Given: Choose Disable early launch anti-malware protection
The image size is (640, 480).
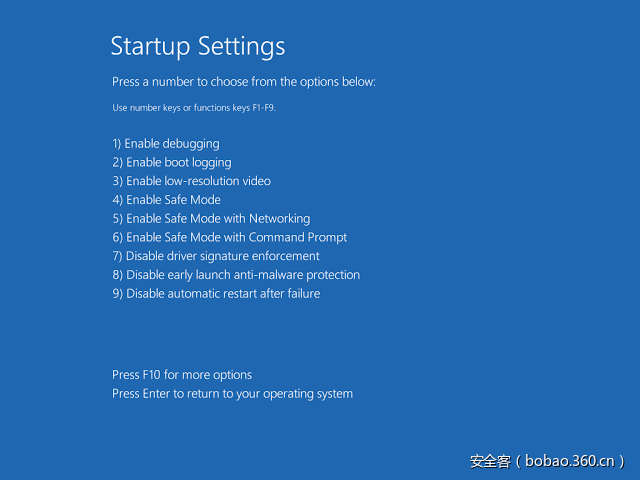Looking at the screenshot, I should pos(236,275).
